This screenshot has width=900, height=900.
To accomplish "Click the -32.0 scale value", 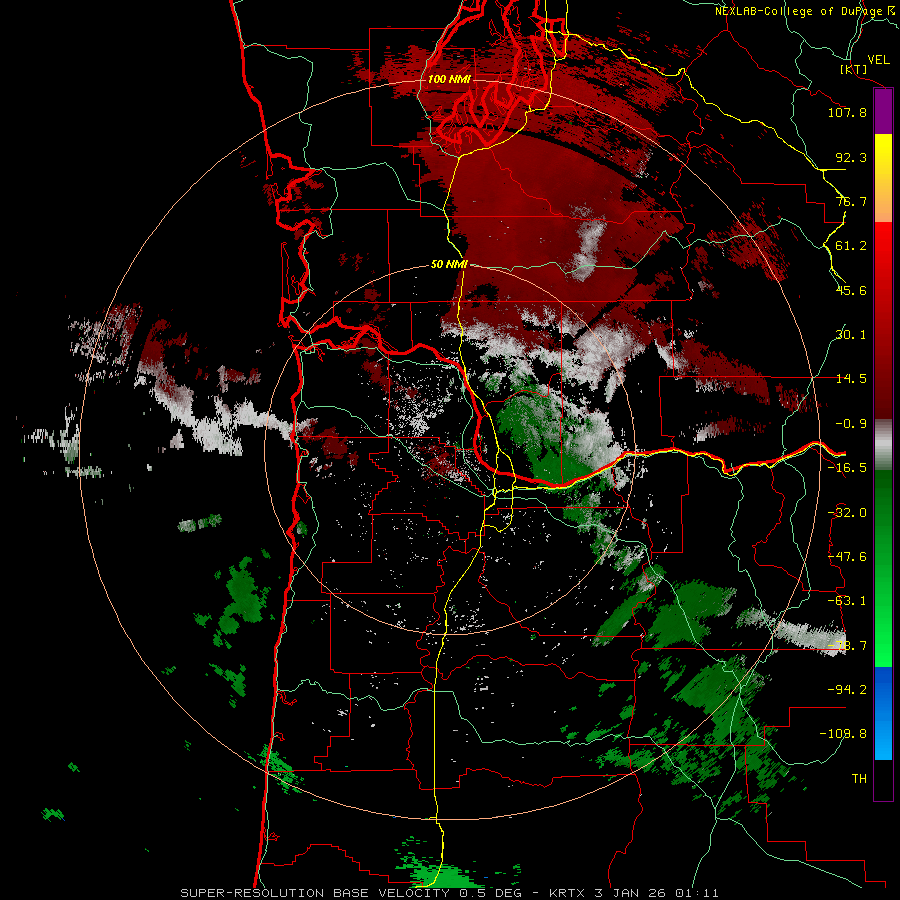I will pyautogui.click(x=847, y=513).
